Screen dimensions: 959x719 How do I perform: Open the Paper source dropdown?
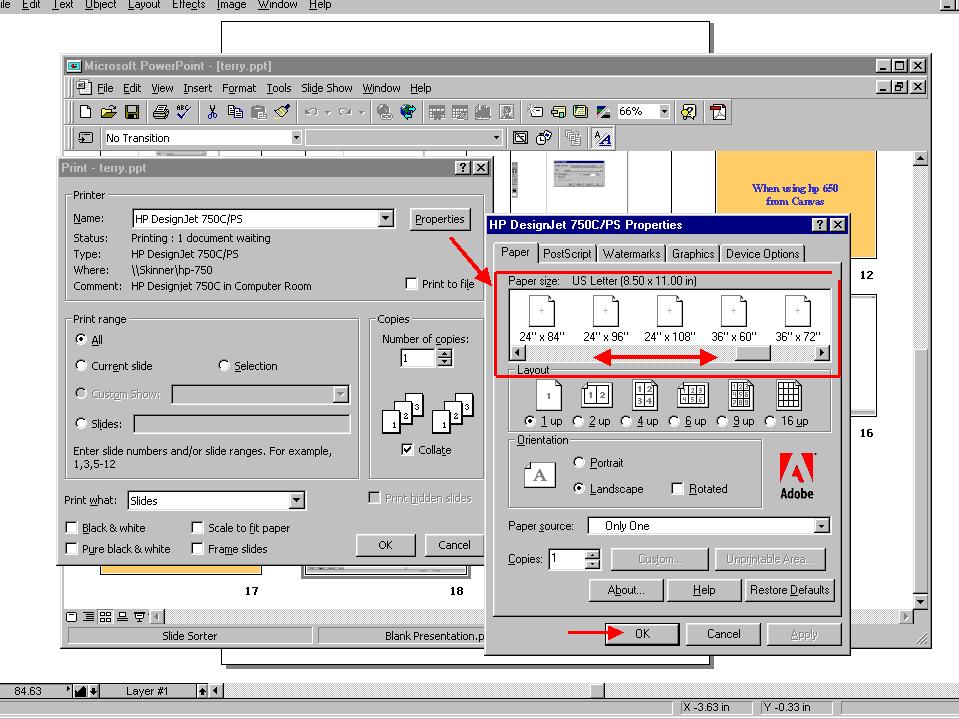click(821, 526)
